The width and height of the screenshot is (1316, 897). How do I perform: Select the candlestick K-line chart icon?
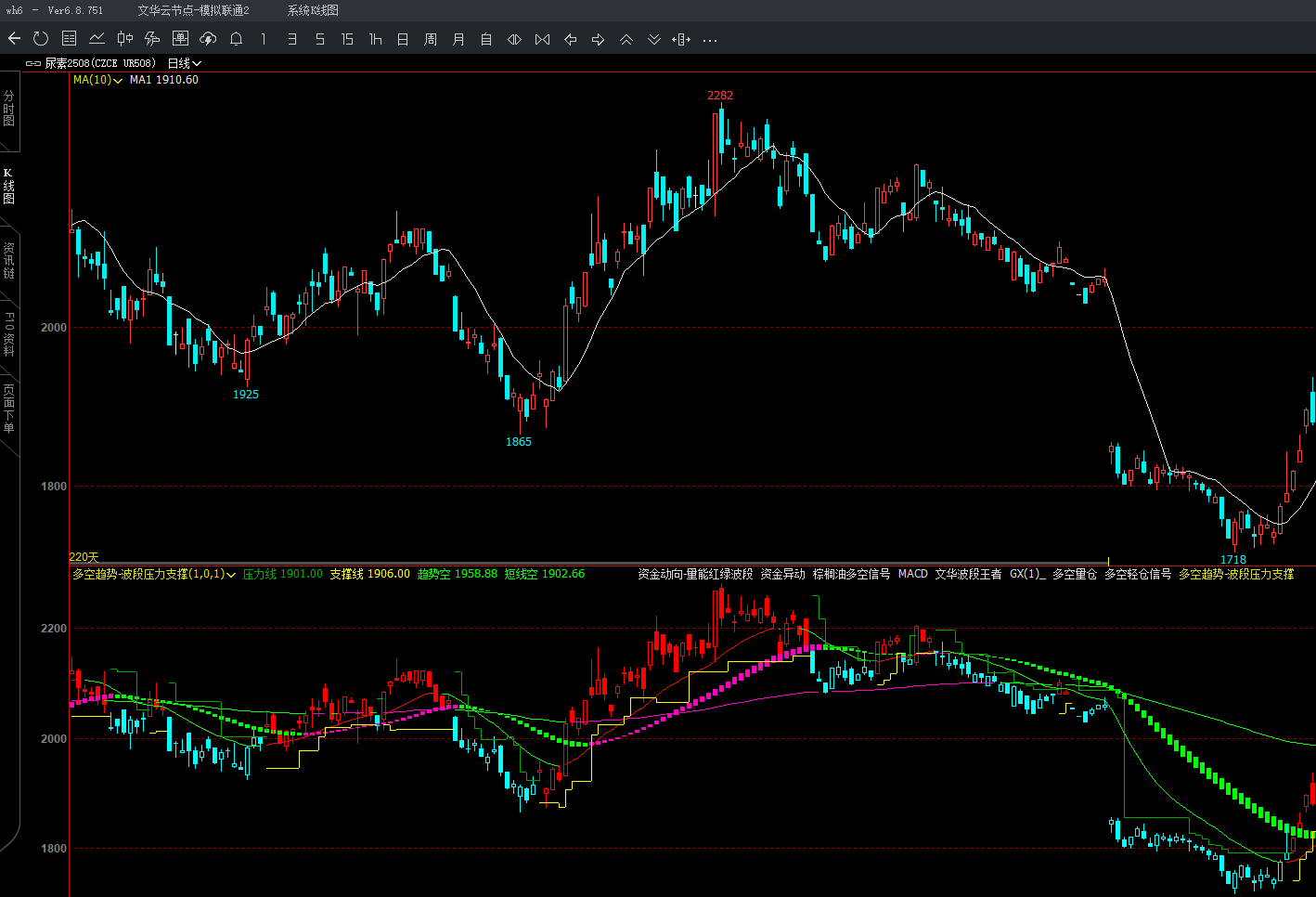(124, 39)
